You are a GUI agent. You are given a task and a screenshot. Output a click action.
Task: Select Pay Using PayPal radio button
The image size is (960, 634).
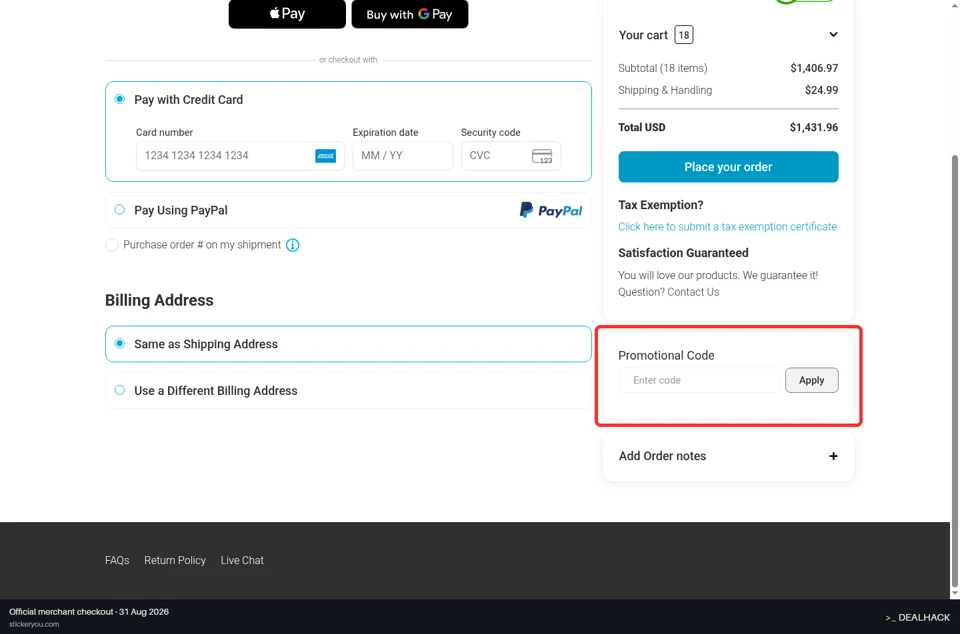pyautogui.click(x=120, y=210)
